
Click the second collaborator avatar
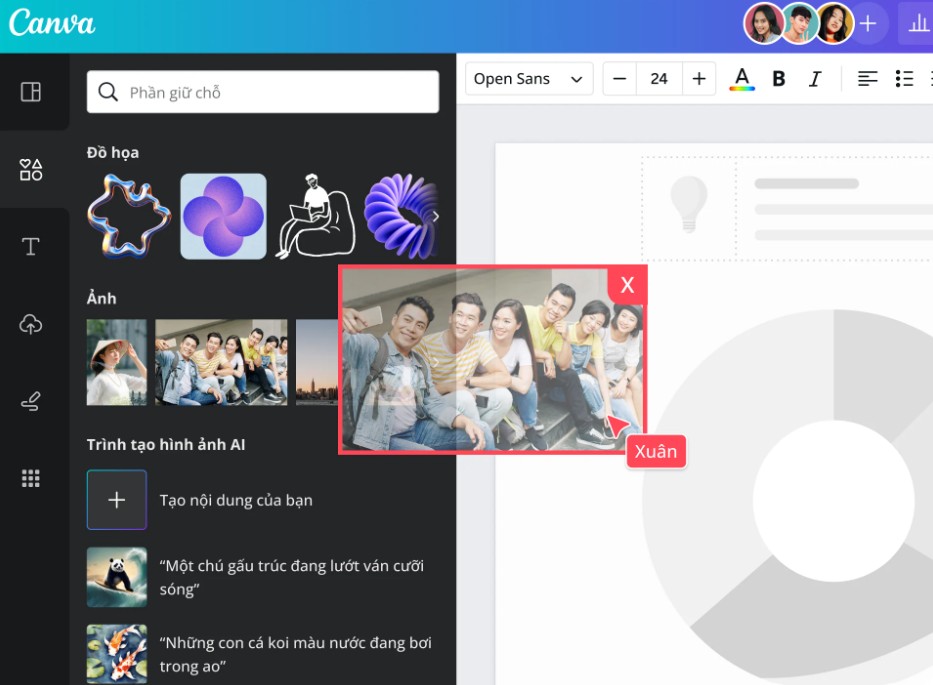799,24
